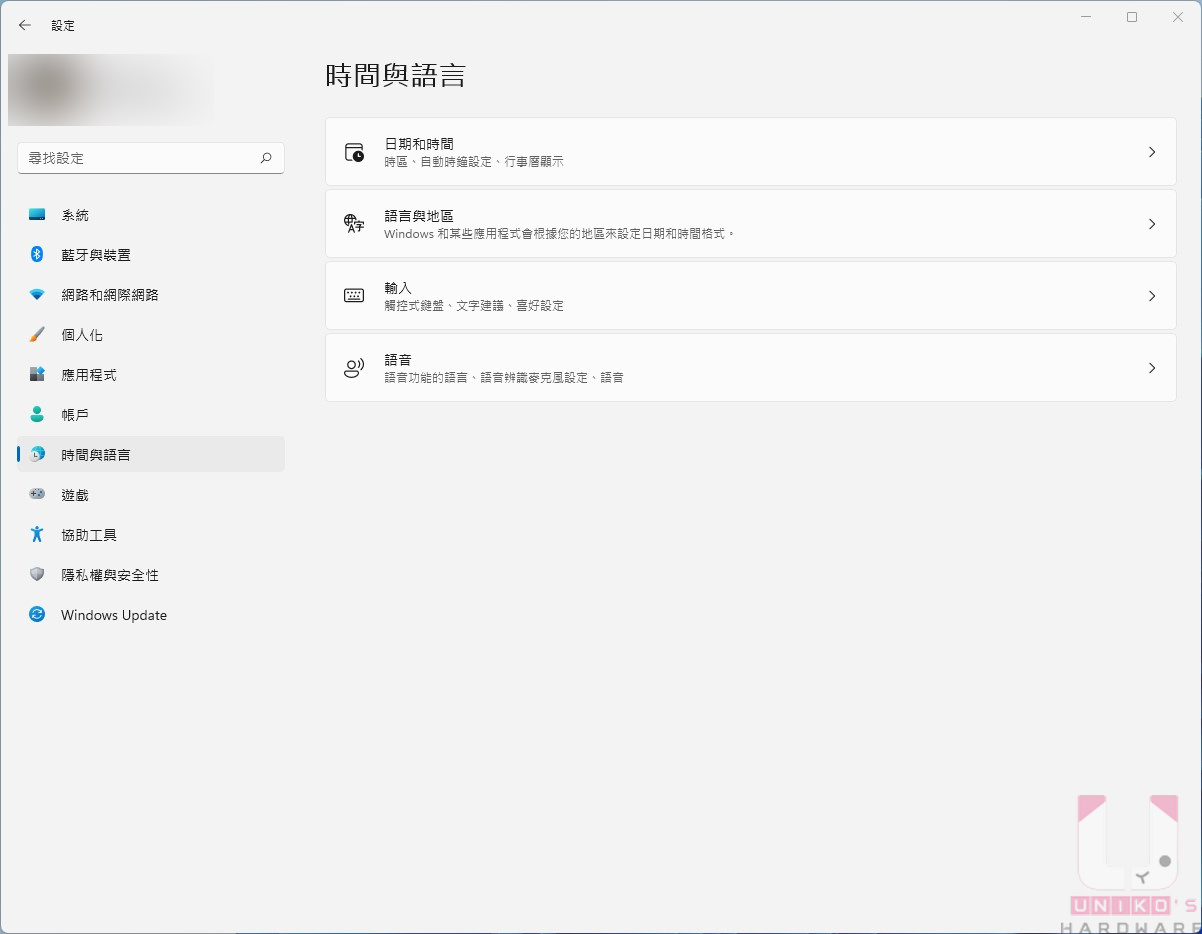Click the language icon for 語言與地區
The height and width of the screenshot is (934, 1202).
pyautogui.click(x=354, y=224)
